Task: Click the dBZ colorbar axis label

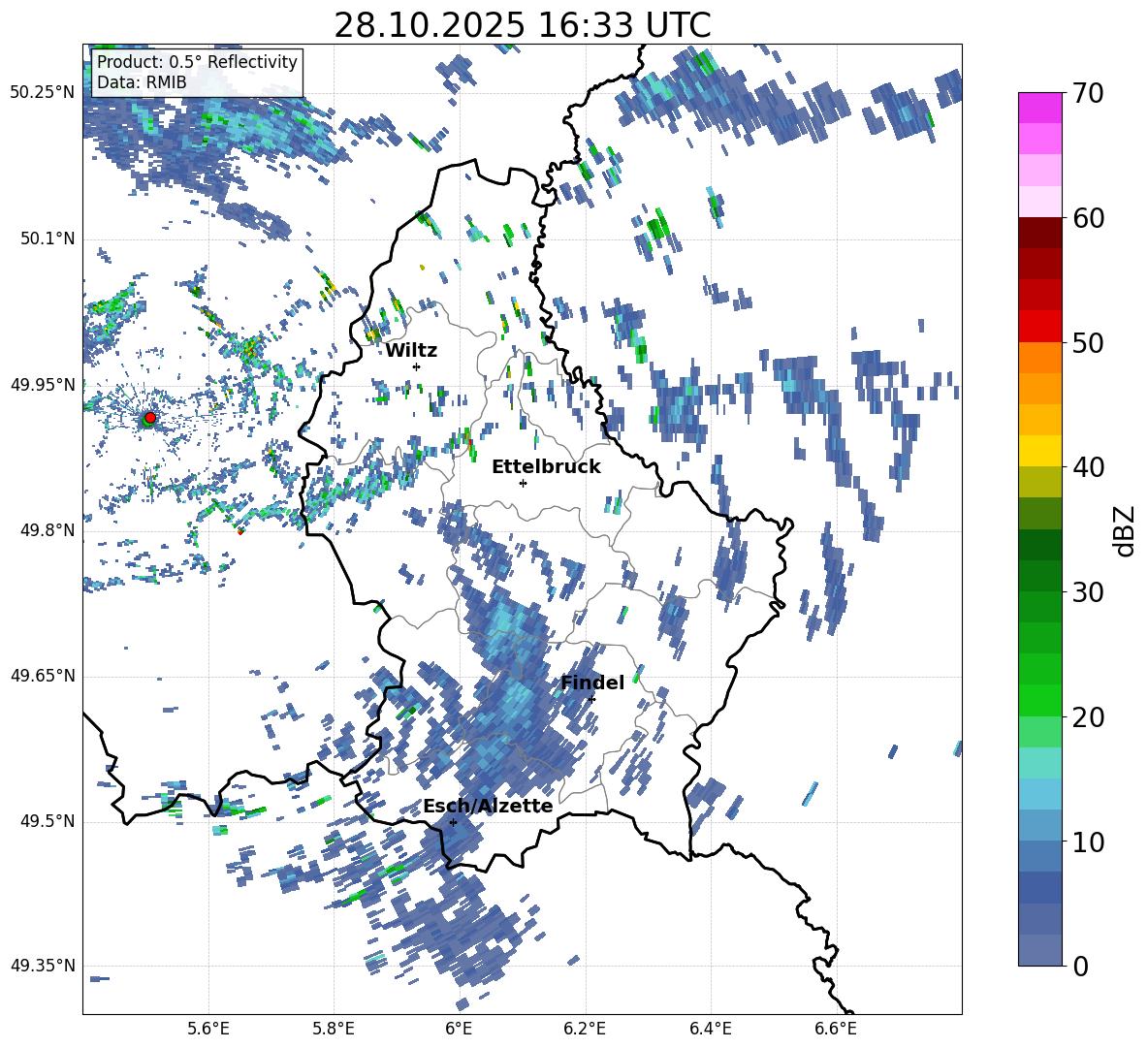Action: pyautogui.click(x=1126, y=530)
